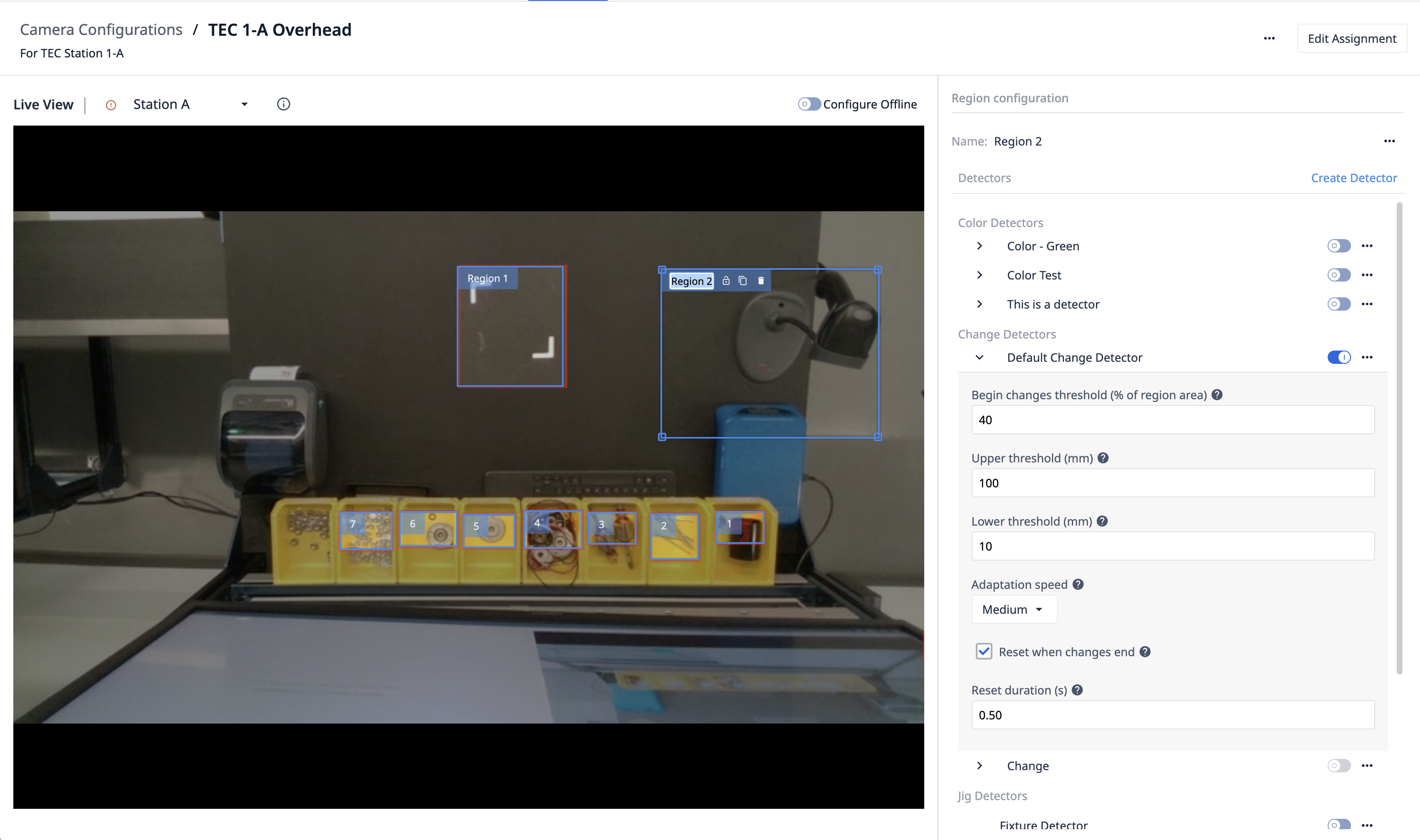Delete Region 2 with the trash icon
This screenshot has height=840, width=1420.
point(761,281)
